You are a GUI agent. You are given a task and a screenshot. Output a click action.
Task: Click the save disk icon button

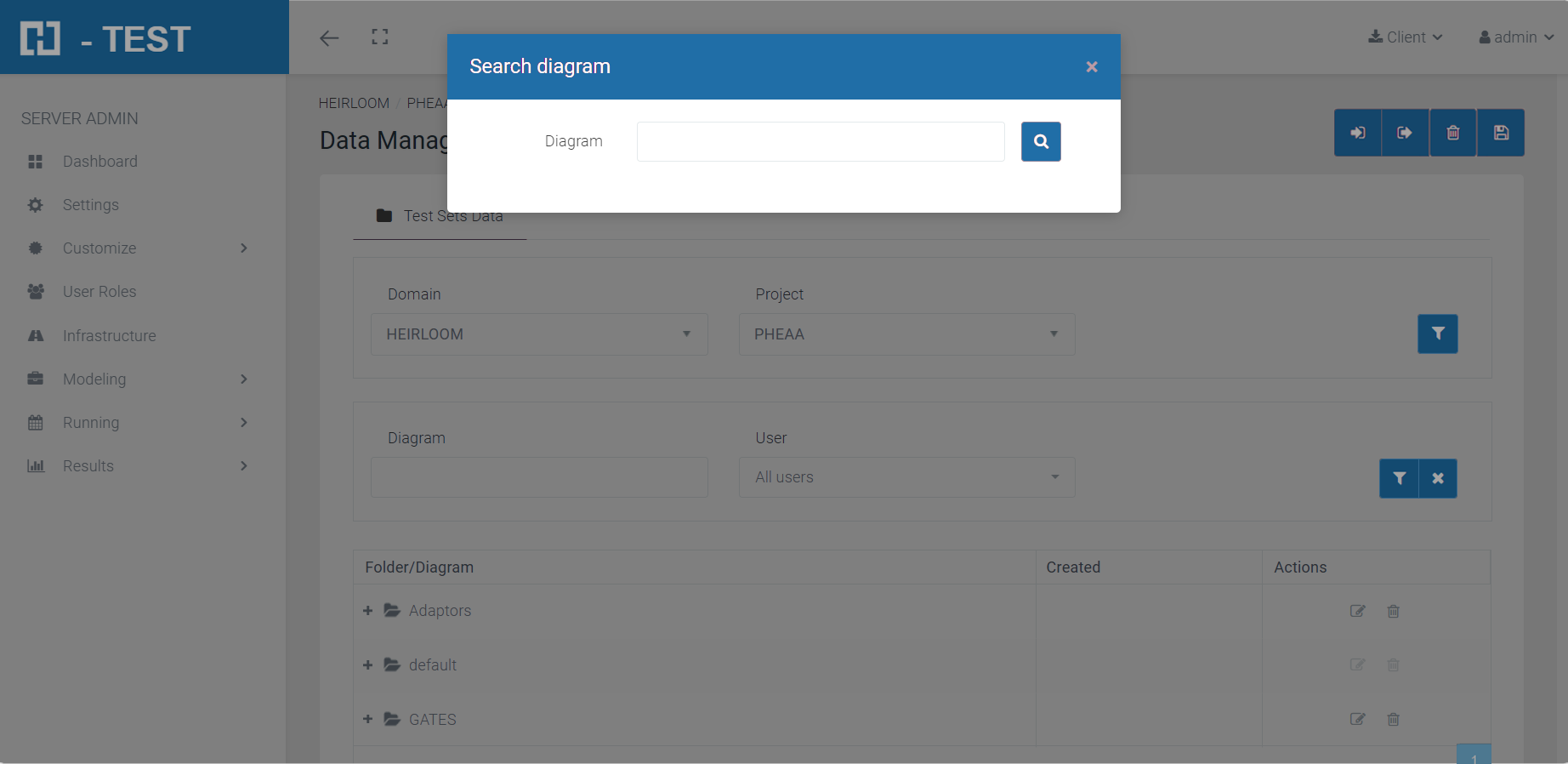tap(1501, 133)
